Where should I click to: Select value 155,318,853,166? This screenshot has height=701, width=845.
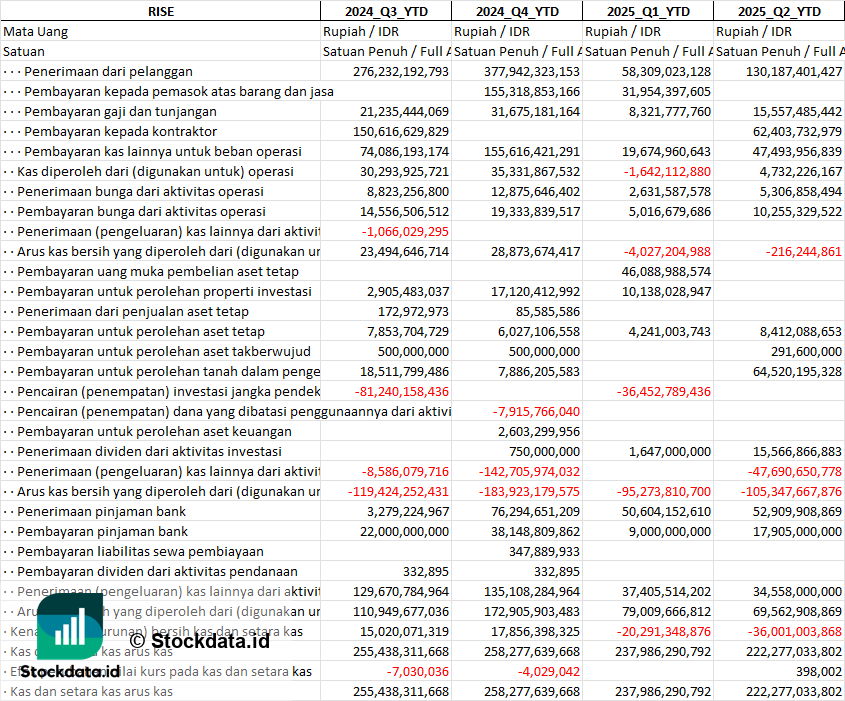click(x=532, y=91)
